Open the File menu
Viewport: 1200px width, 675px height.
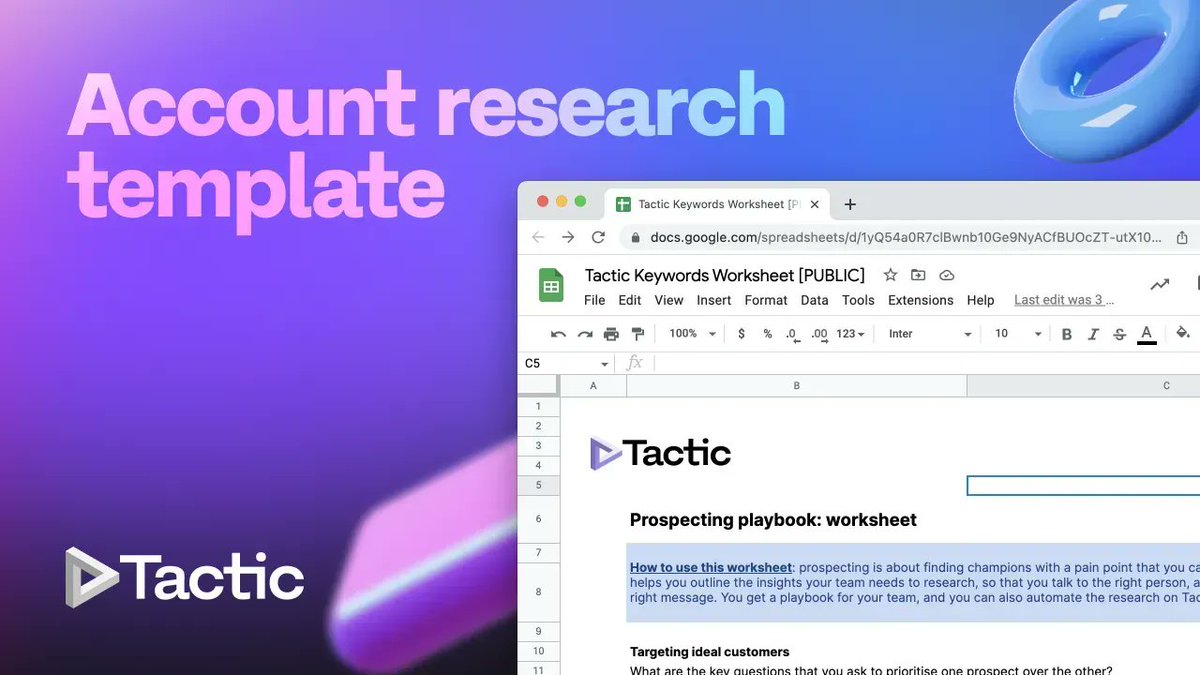point(595,300)
